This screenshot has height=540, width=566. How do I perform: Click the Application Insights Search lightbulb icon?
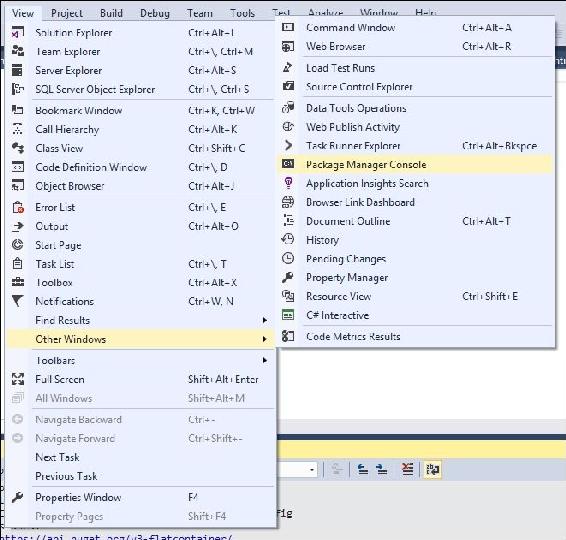pos(288,183)
